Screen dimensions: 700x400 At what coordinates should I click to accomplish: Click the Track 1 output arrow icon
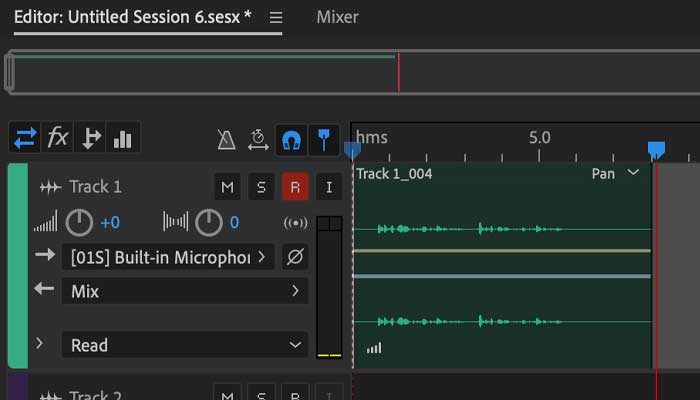click(x=44, y=289)
